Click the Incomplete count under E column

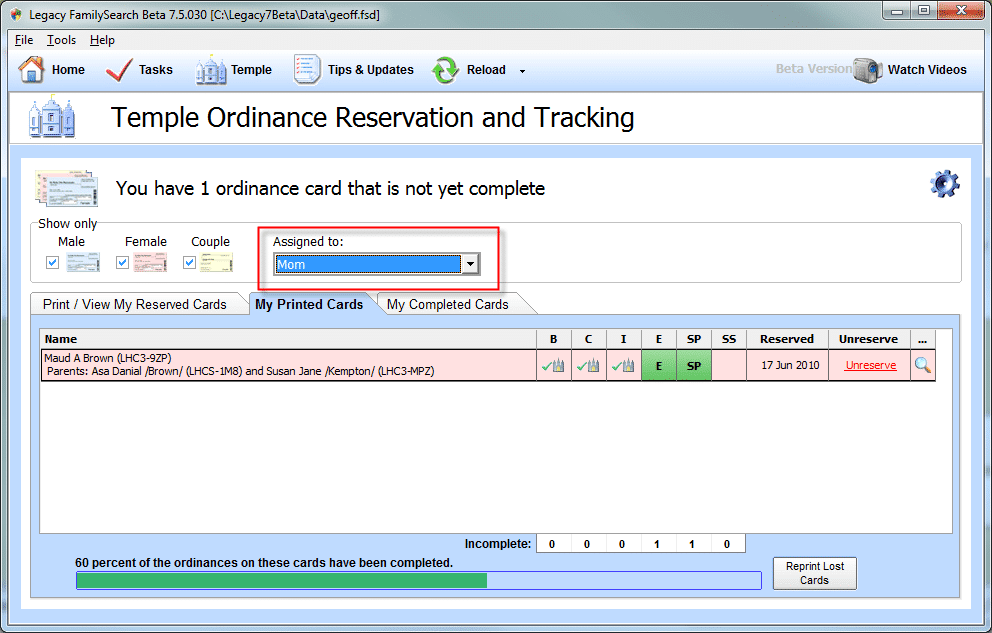657,544
